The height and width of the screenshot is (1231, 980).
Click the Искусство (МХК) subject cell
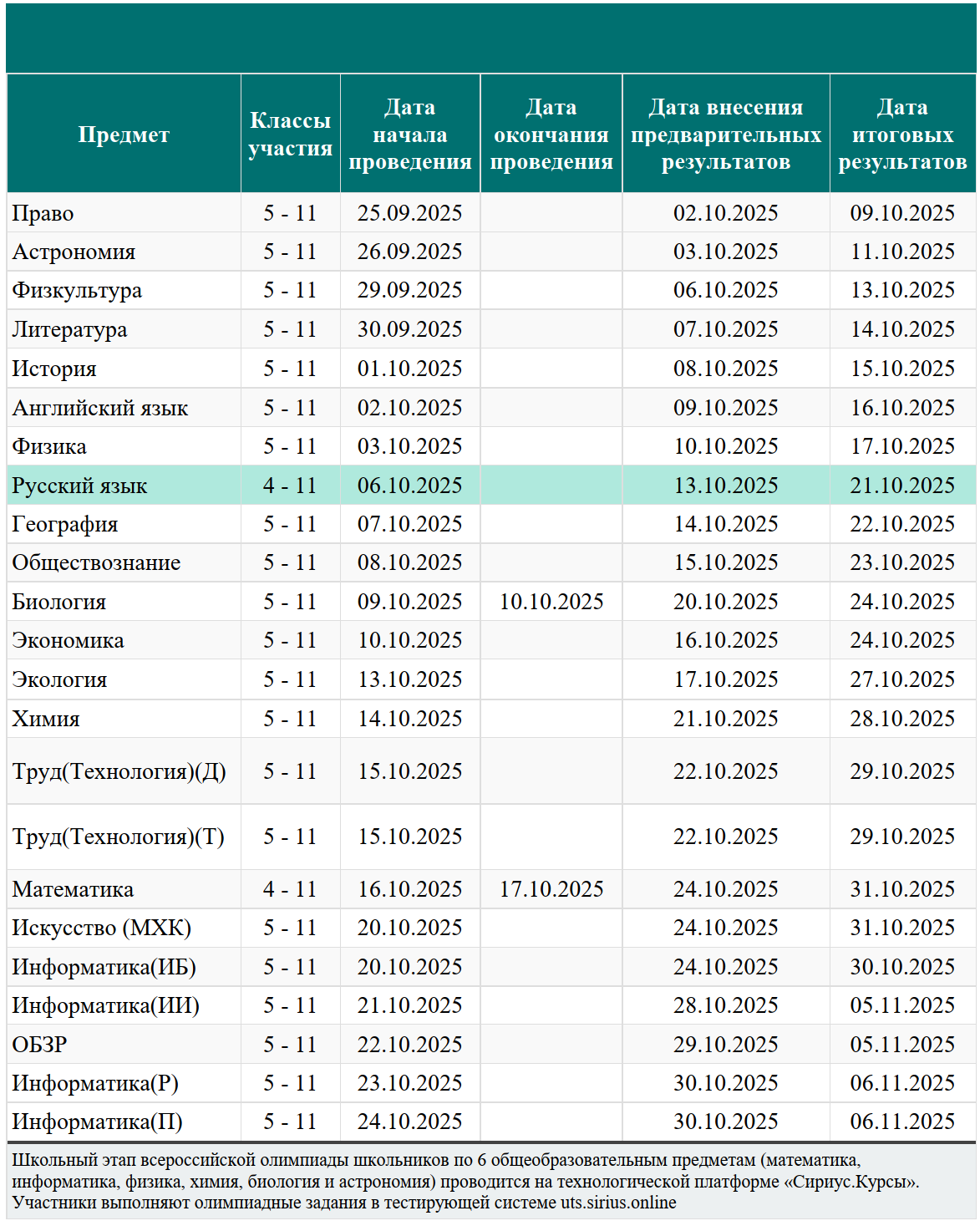124,928
